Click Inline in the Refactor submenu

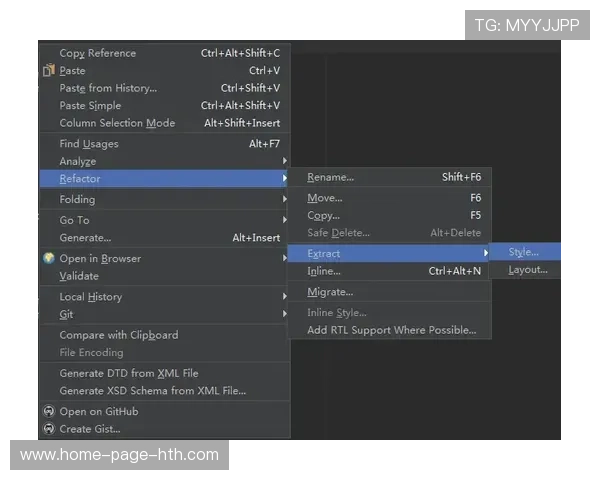pos(324,271)
